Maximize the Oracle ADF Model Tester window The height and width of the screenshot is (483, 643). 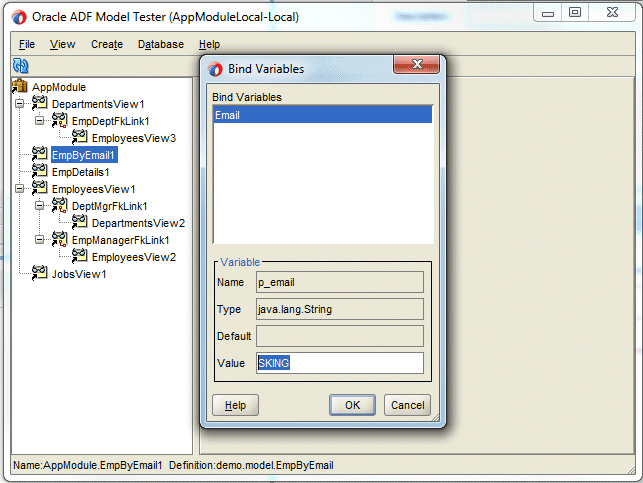click(x=575, y=12)
